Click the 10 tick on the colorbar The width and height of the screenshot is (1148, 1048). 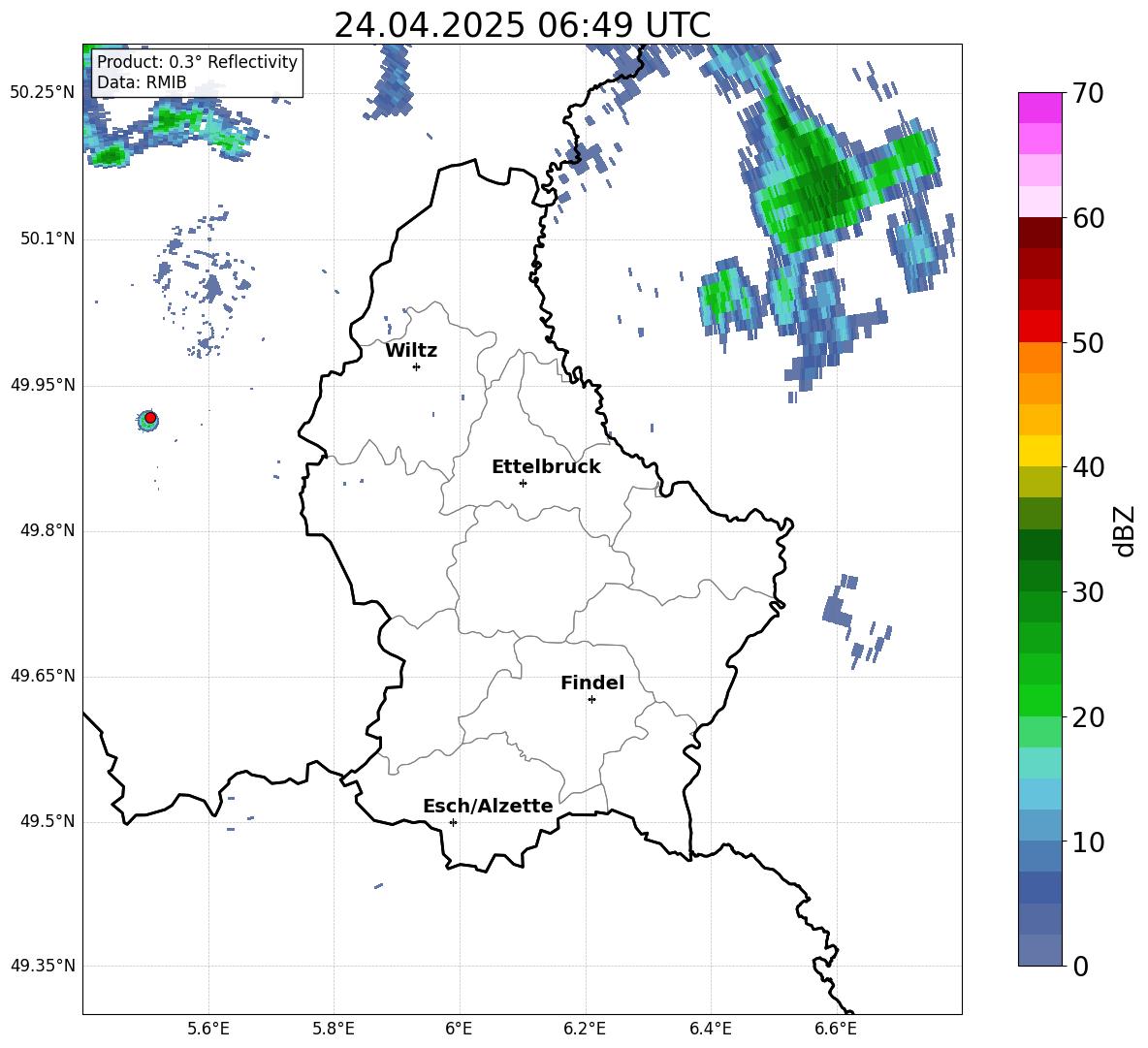(1087, 842)
